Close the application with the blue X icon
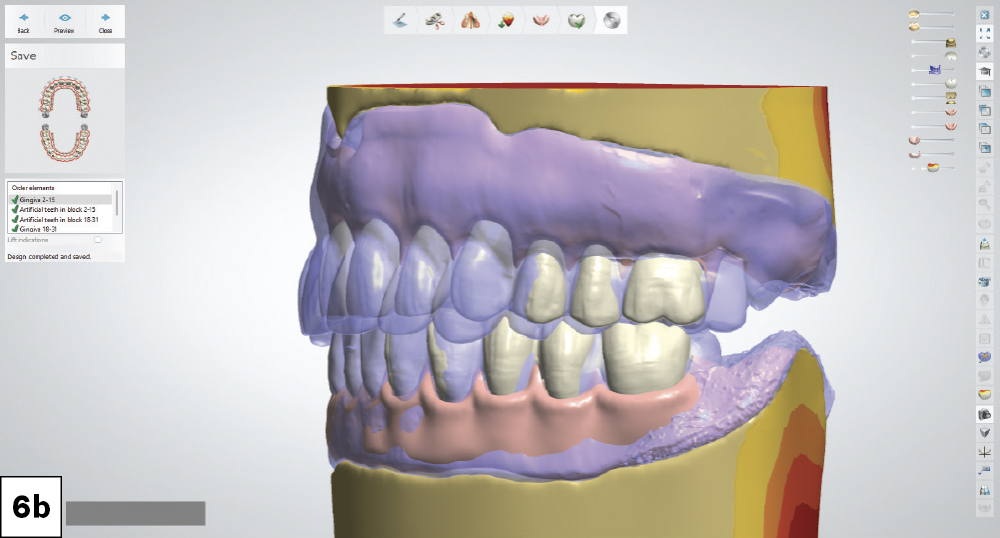The width and height of the screenshot is (1000, 538). coord(985,15)
